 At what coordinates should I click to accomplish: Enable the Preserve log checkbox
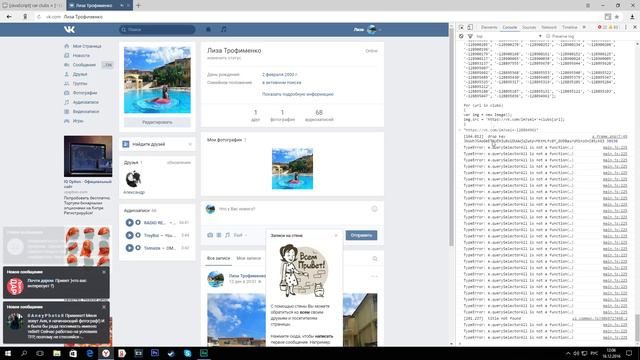[548, 36]
